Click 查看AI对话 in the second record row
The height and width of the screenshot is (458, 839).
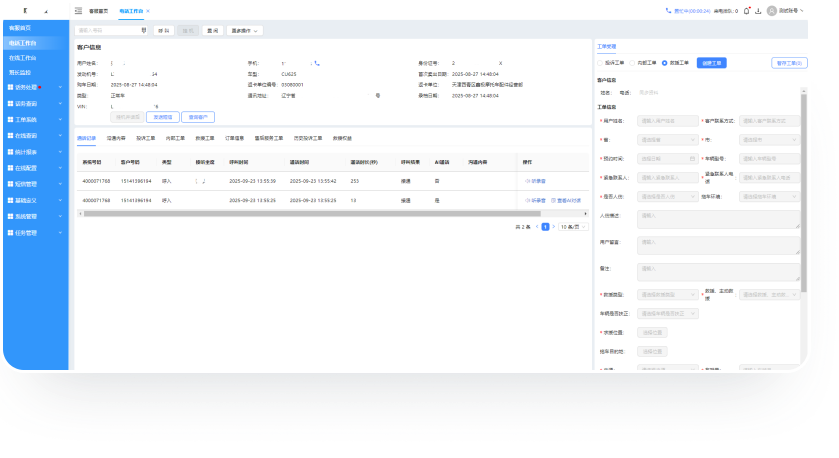(x=567, y=200)
